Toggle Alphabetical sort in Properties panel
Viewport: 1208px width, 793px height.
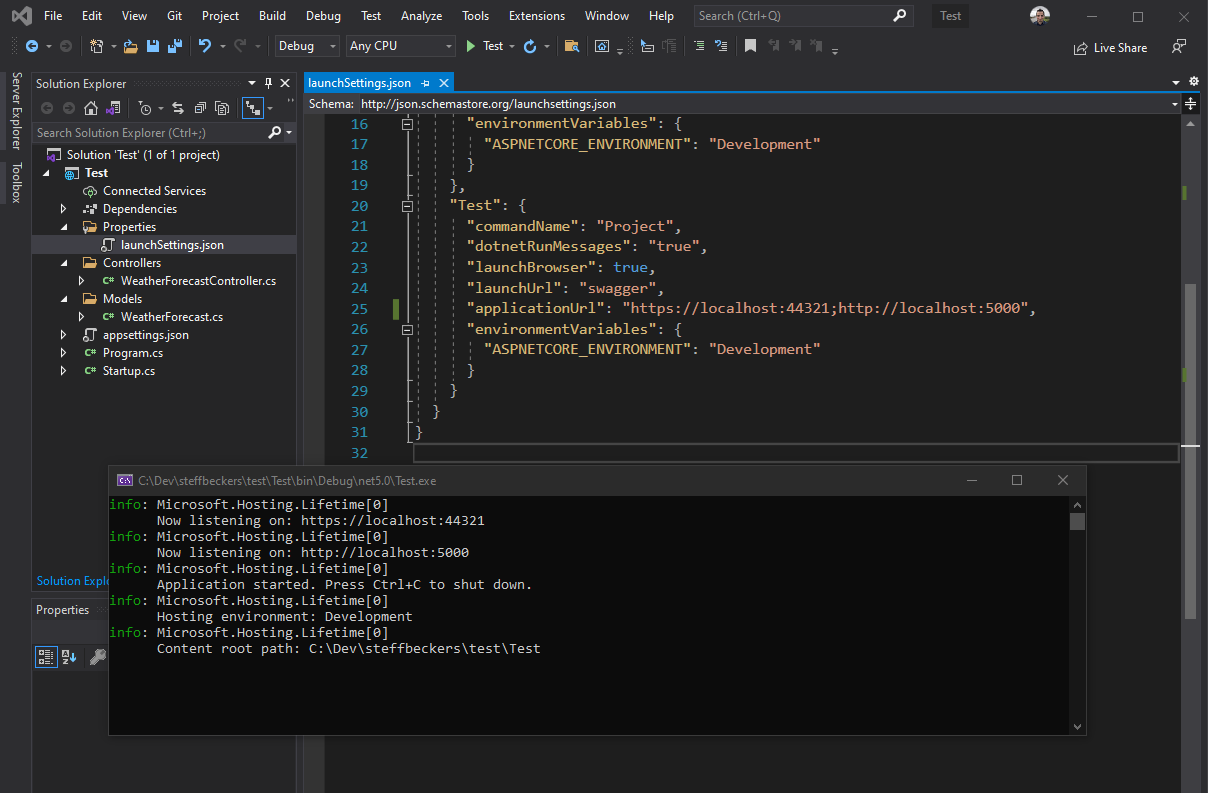70,657
